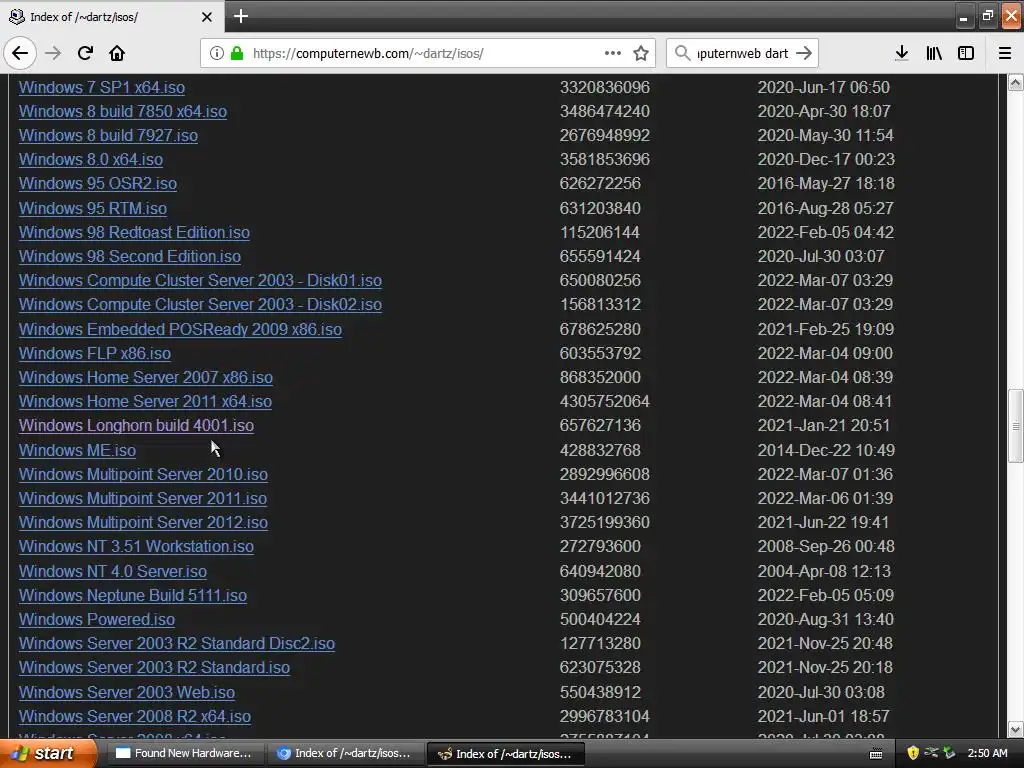Open Windows NT 3.51 Workstation.iso
Screen dimensions: 1024x768
[x=136, y=546]
